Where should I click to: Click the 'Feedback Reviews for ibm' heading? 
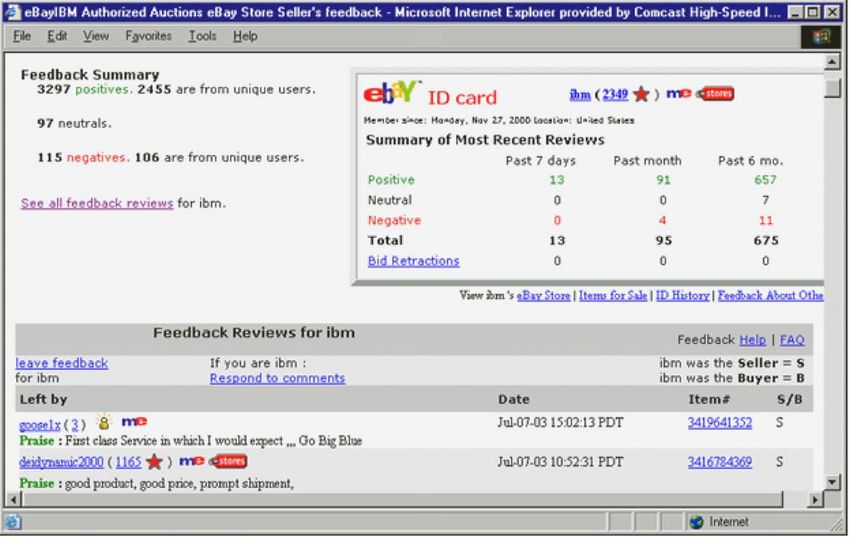click(254, 332)
